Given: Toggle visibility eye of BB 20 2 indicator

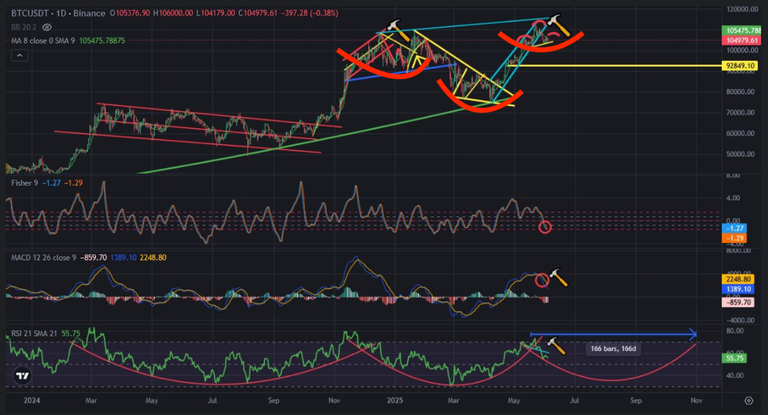Looking at the screenshot, I should point(47,27).
